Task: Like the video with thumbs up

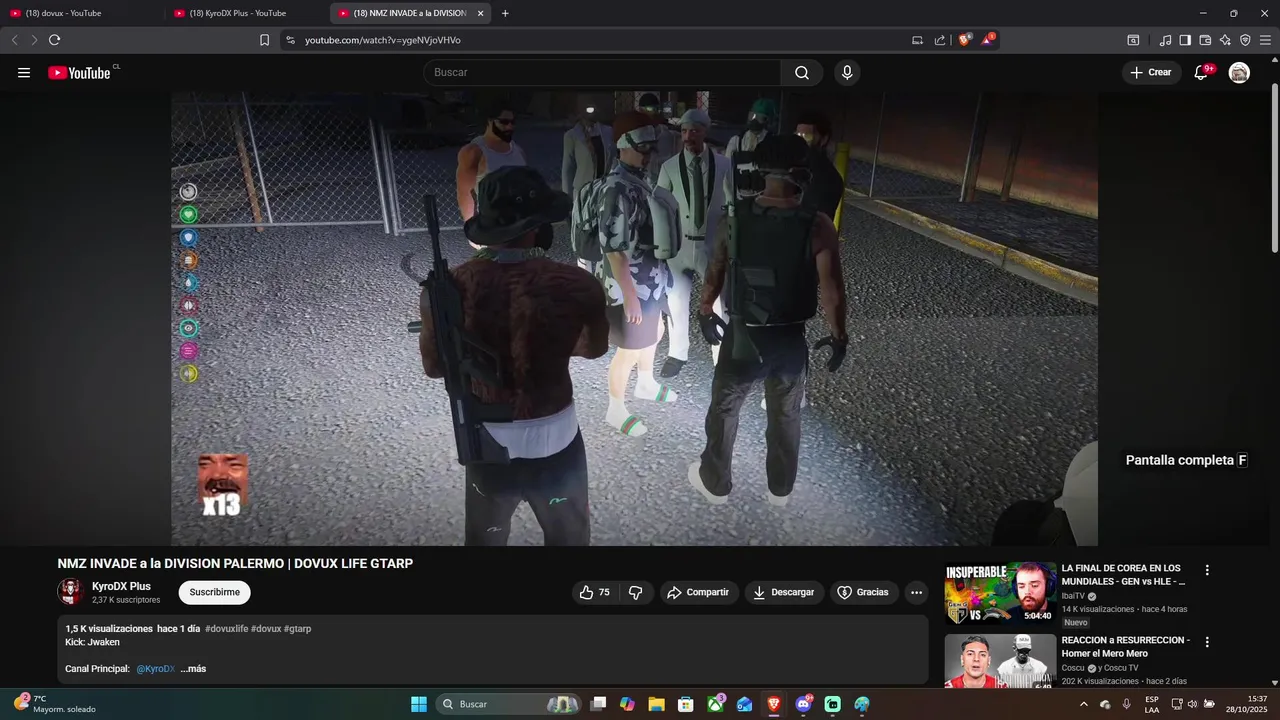Action: click(x=594, y=592)
